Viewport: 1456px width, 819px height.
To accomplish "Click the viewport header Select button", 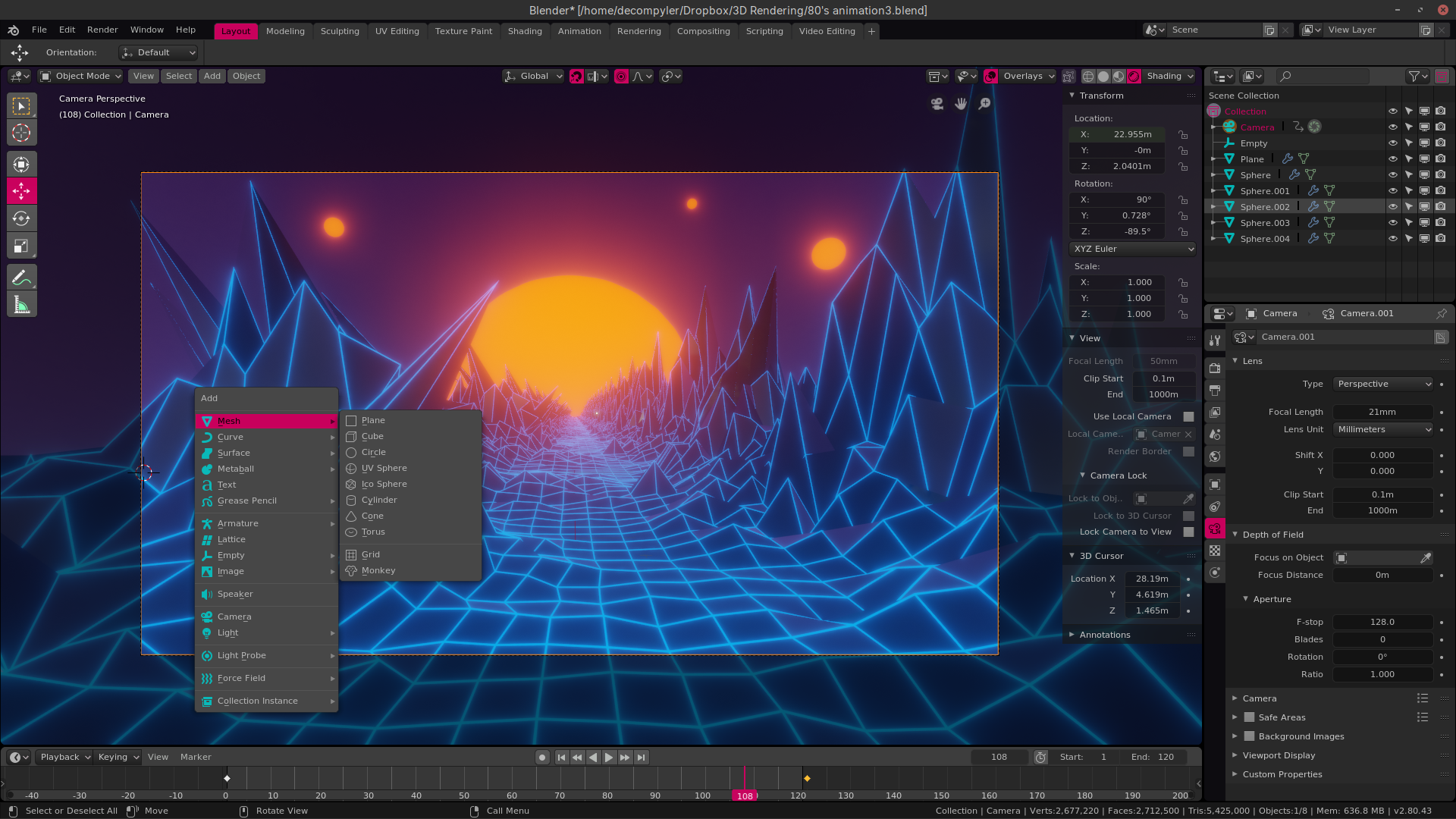I will click(x=179, y=76).
